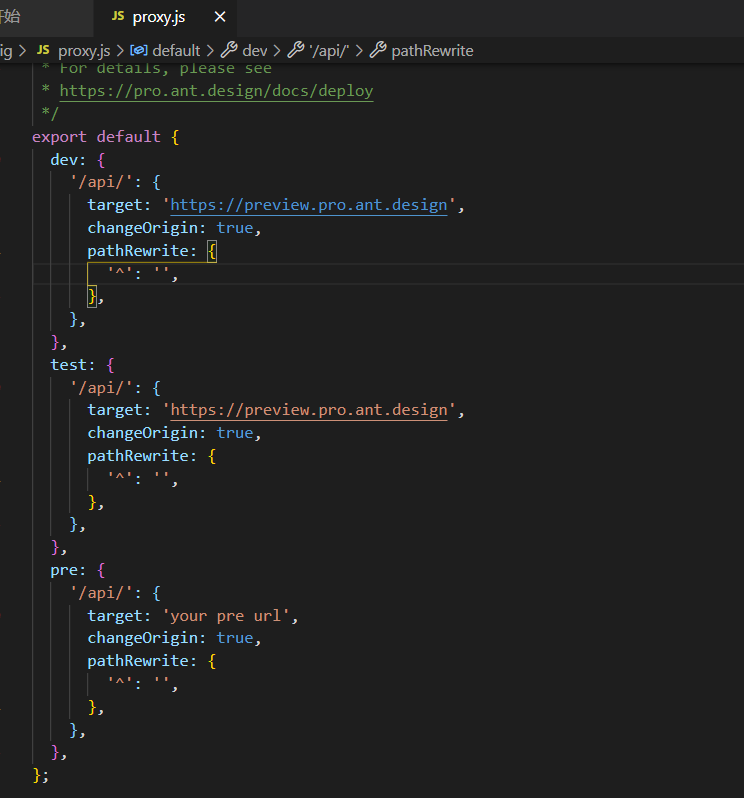Click the '/api/' key under test
This screenshot has width=744, height=798.
pos(101,387)
